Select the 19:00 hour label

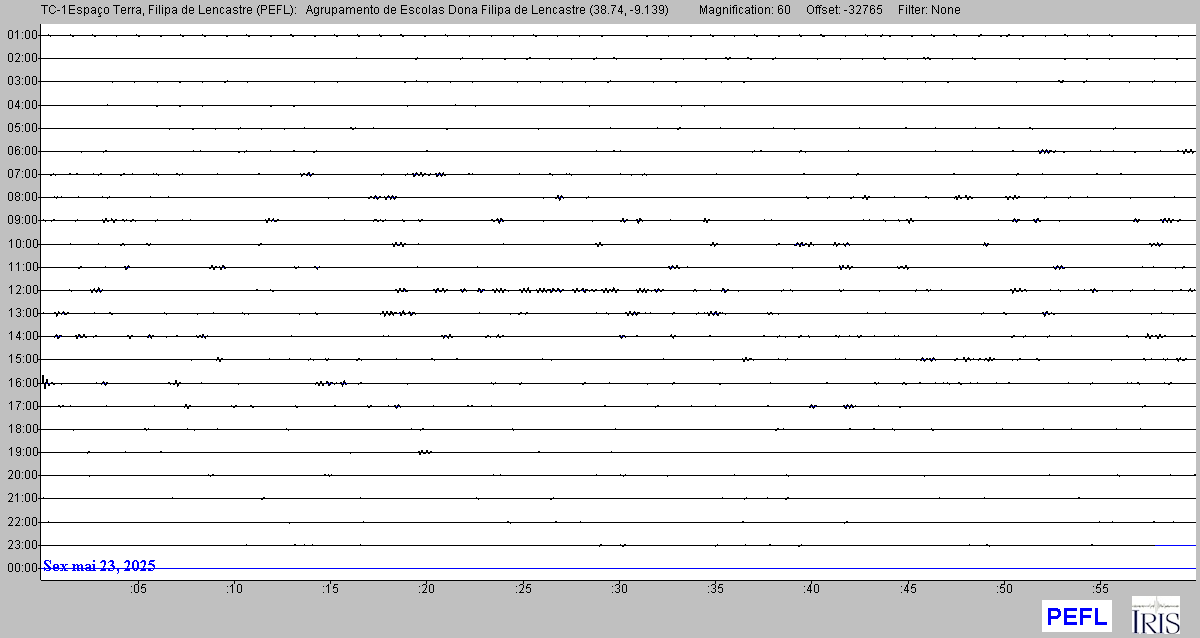tap(22, 452)
